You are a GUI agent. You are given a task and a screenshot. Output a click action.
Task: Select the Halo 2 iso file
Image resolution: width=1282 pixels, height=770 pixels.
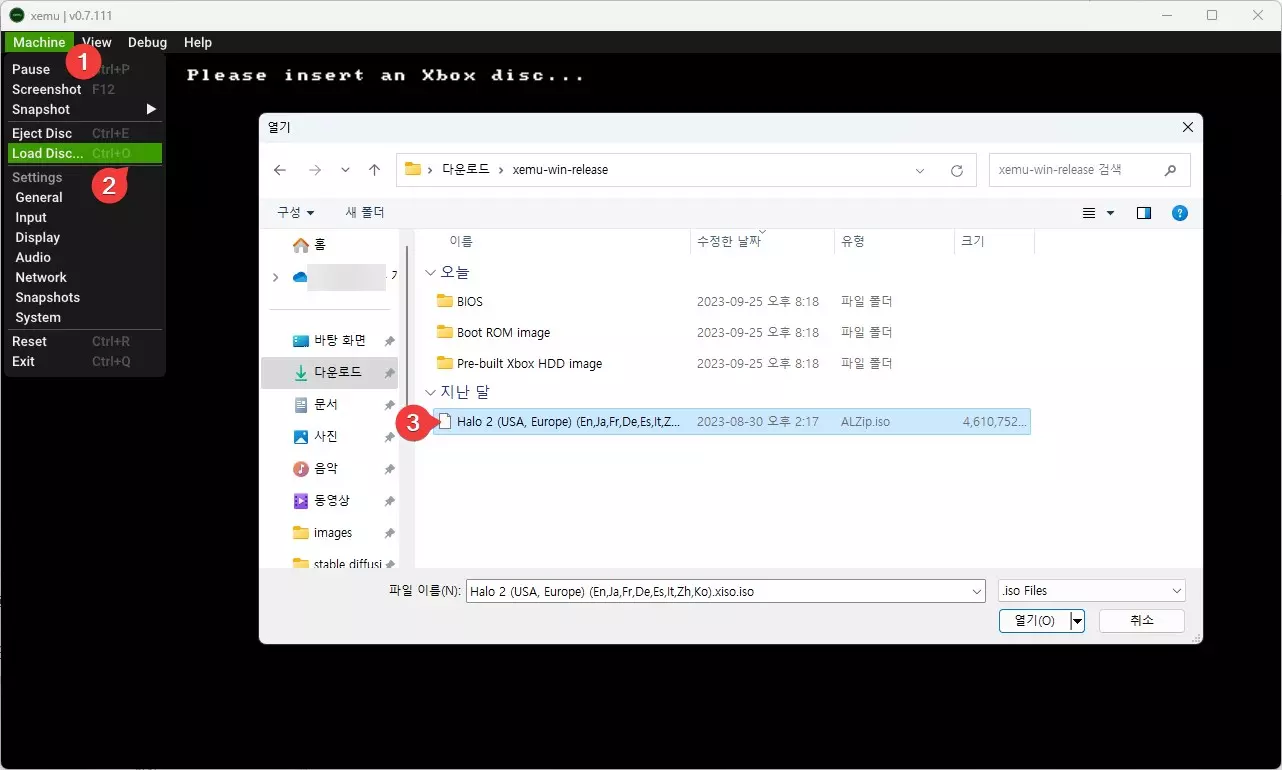click(731, 421)
